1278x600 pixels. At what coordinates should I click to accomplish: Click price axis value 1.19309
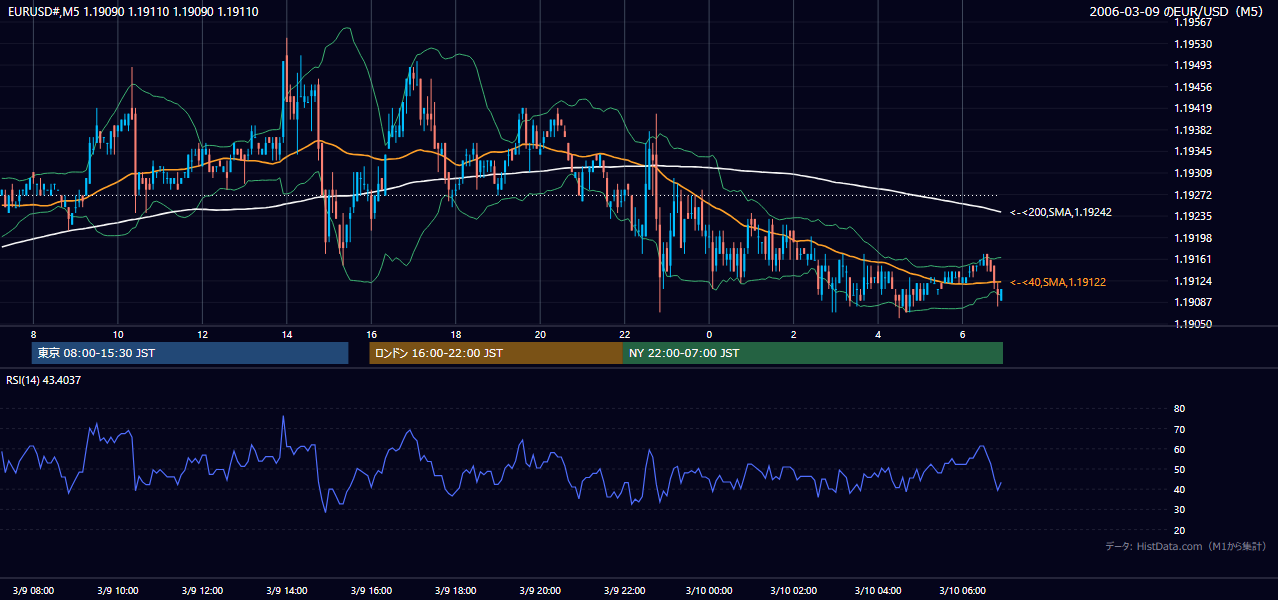click(1192, 173)
